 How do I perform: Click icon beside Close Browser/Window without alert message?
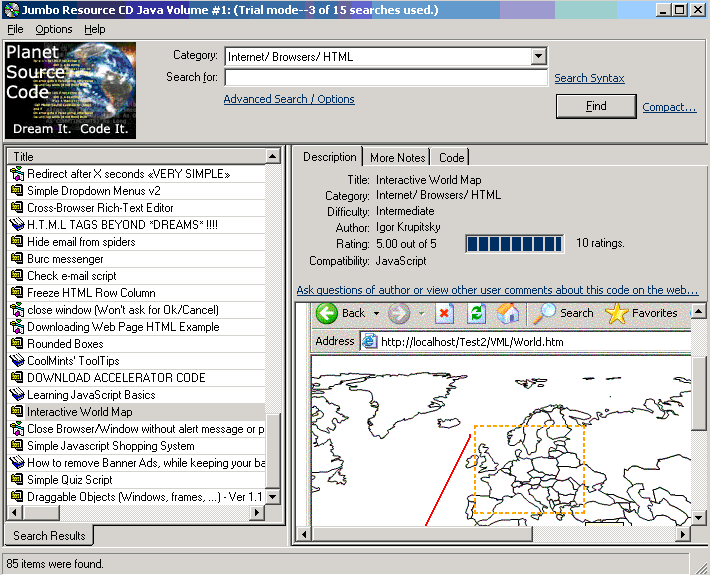click(17, 428)
